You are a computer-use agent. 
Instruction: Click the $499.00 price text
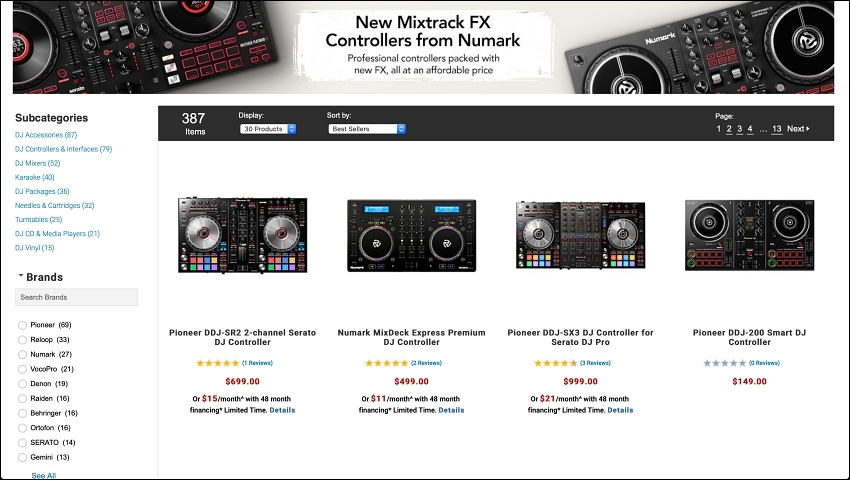pyautogui.click(x=411, y=381)
